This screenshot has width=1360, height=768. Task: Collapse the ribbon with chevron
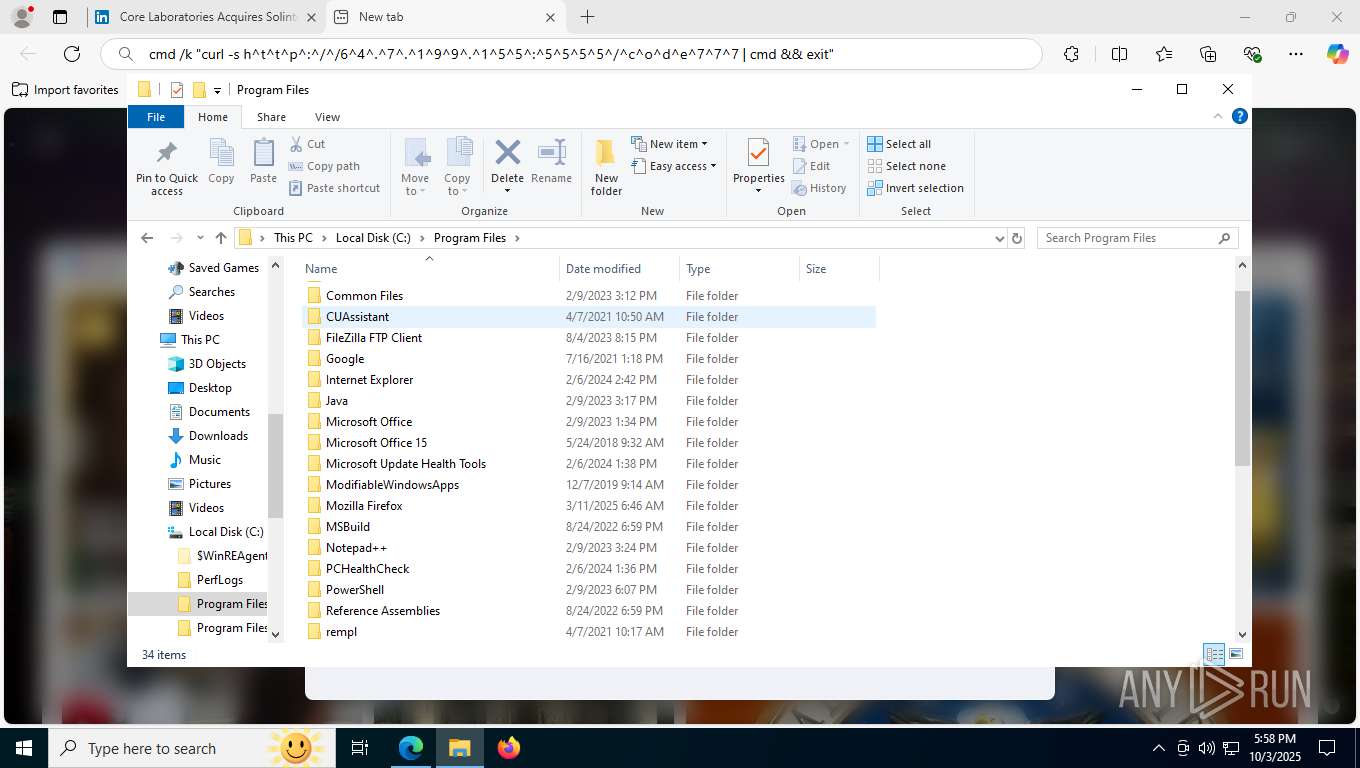pyautogui.click(x=1219, y=117)
